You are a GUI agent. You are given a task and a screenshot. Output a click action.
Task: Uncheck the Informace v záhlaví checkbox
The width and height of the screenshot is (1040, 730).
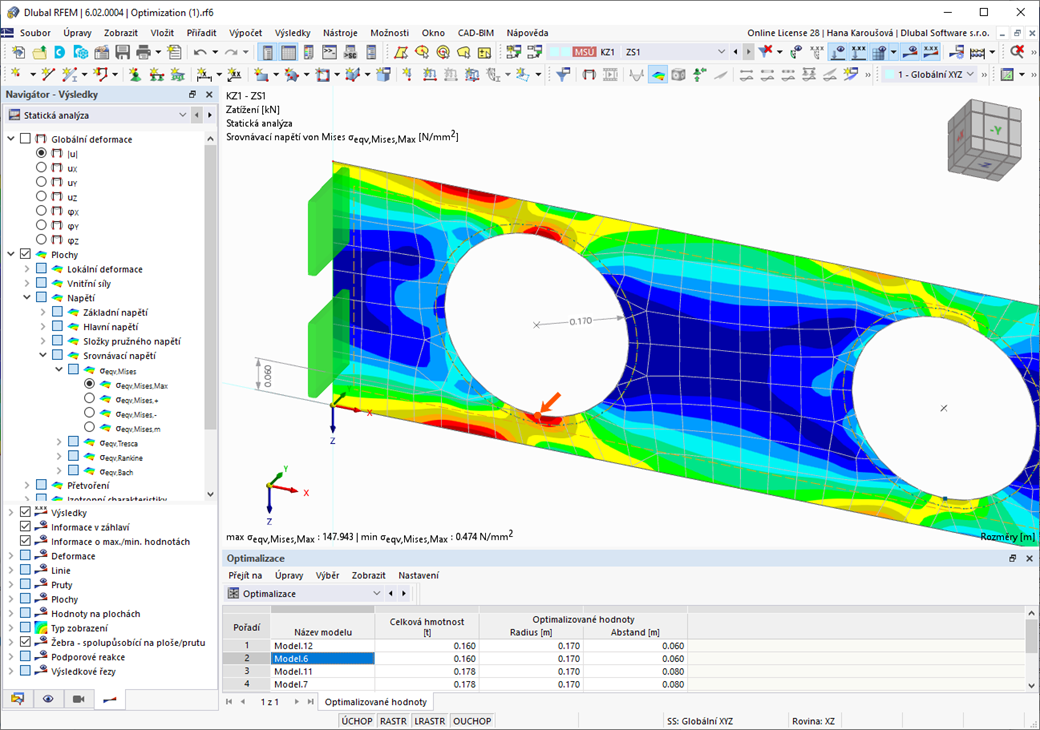pyautogui.click(x=25, y=526)
